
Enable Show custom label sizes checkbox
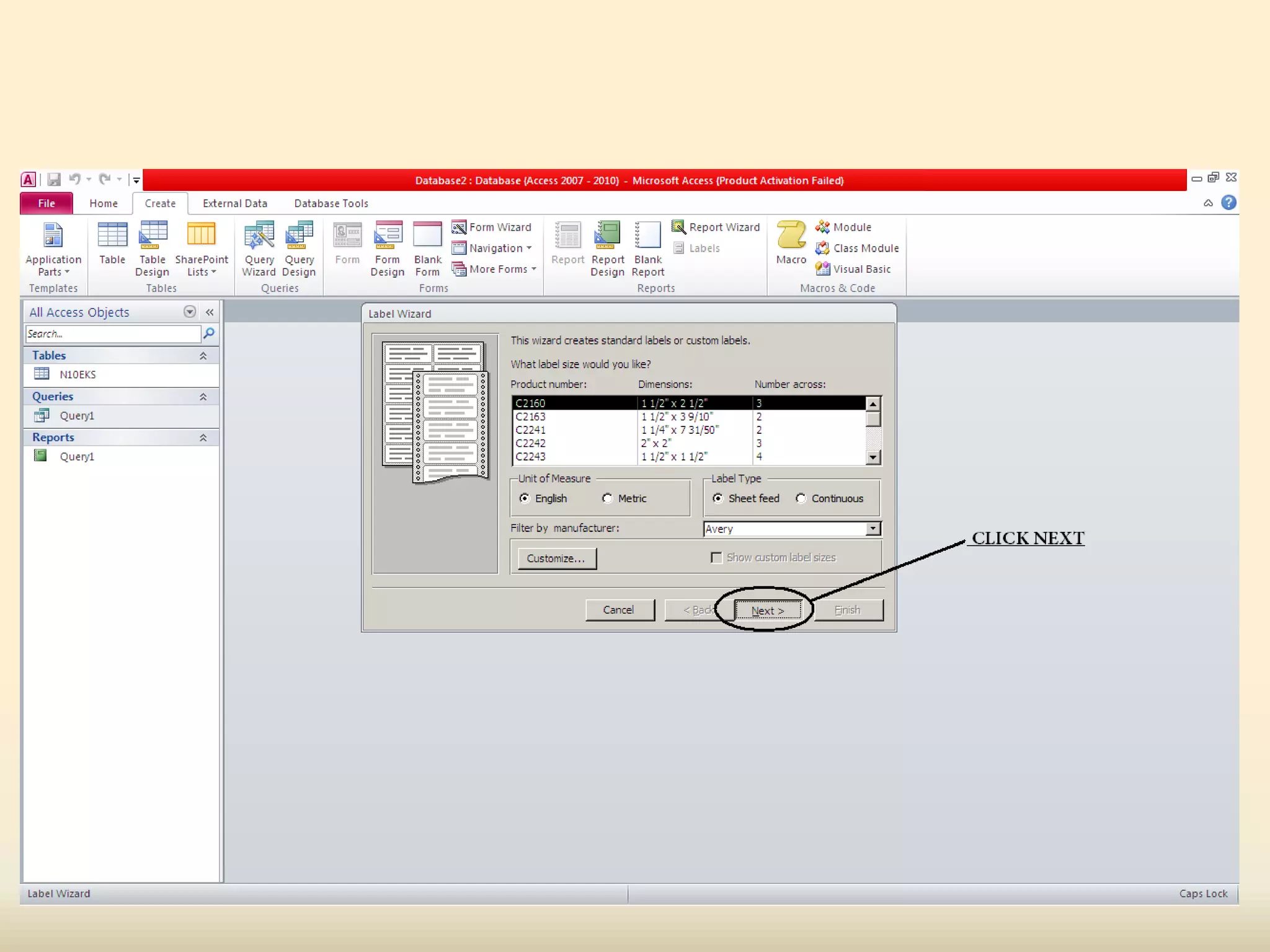716,558
